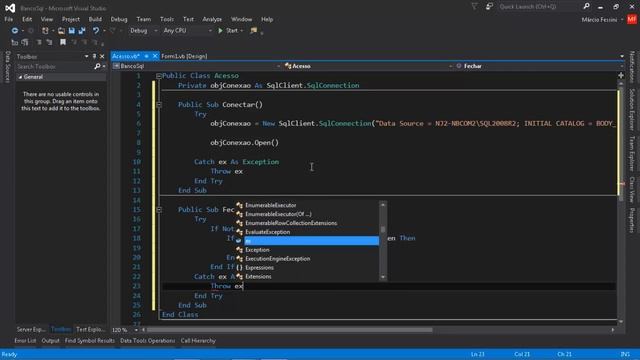Click the Open File folder icon
Viewport: 640px width, 360px height.
(x=61, y=31)
